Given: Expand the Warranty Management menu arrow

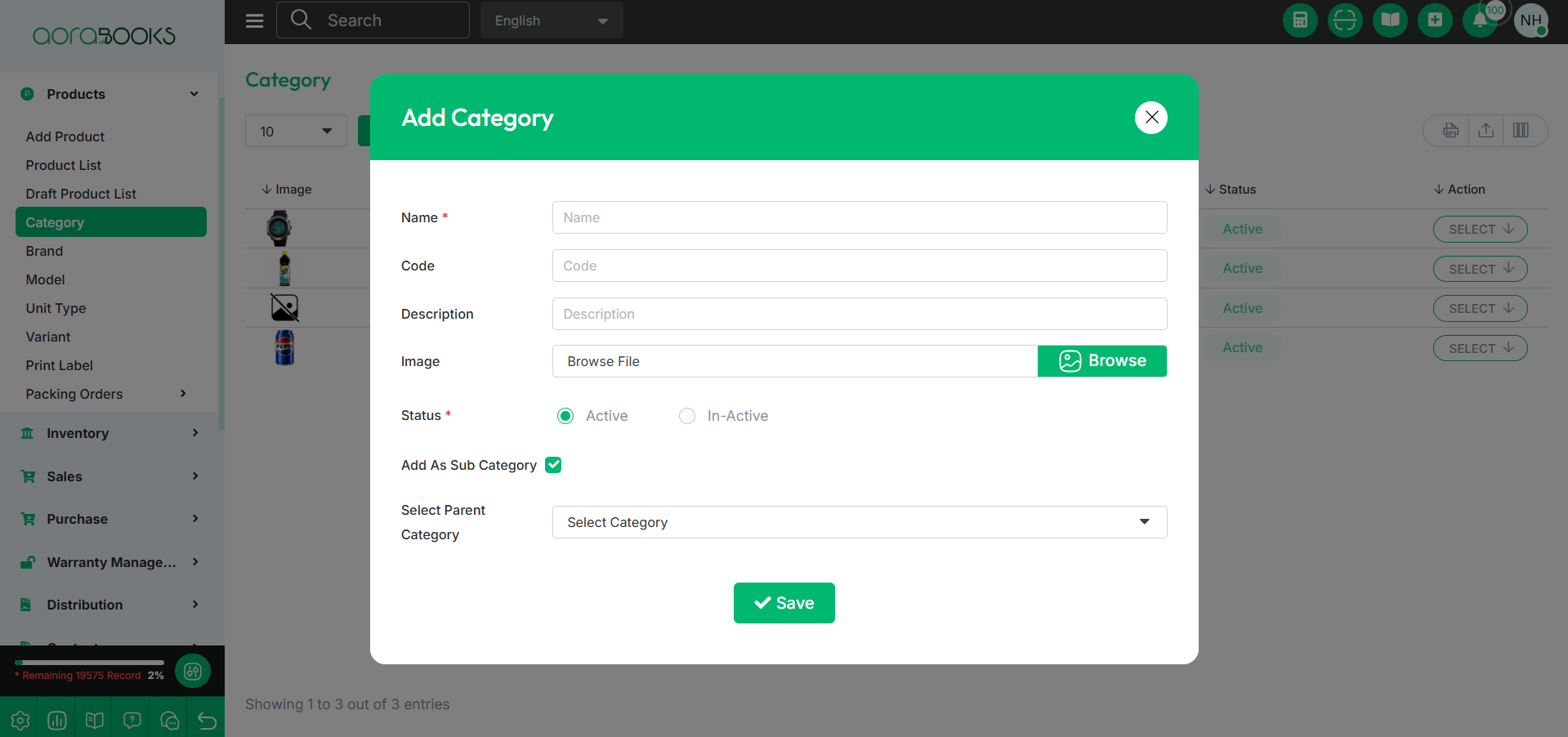Looking at the screenshot, I should pos(195,562).
